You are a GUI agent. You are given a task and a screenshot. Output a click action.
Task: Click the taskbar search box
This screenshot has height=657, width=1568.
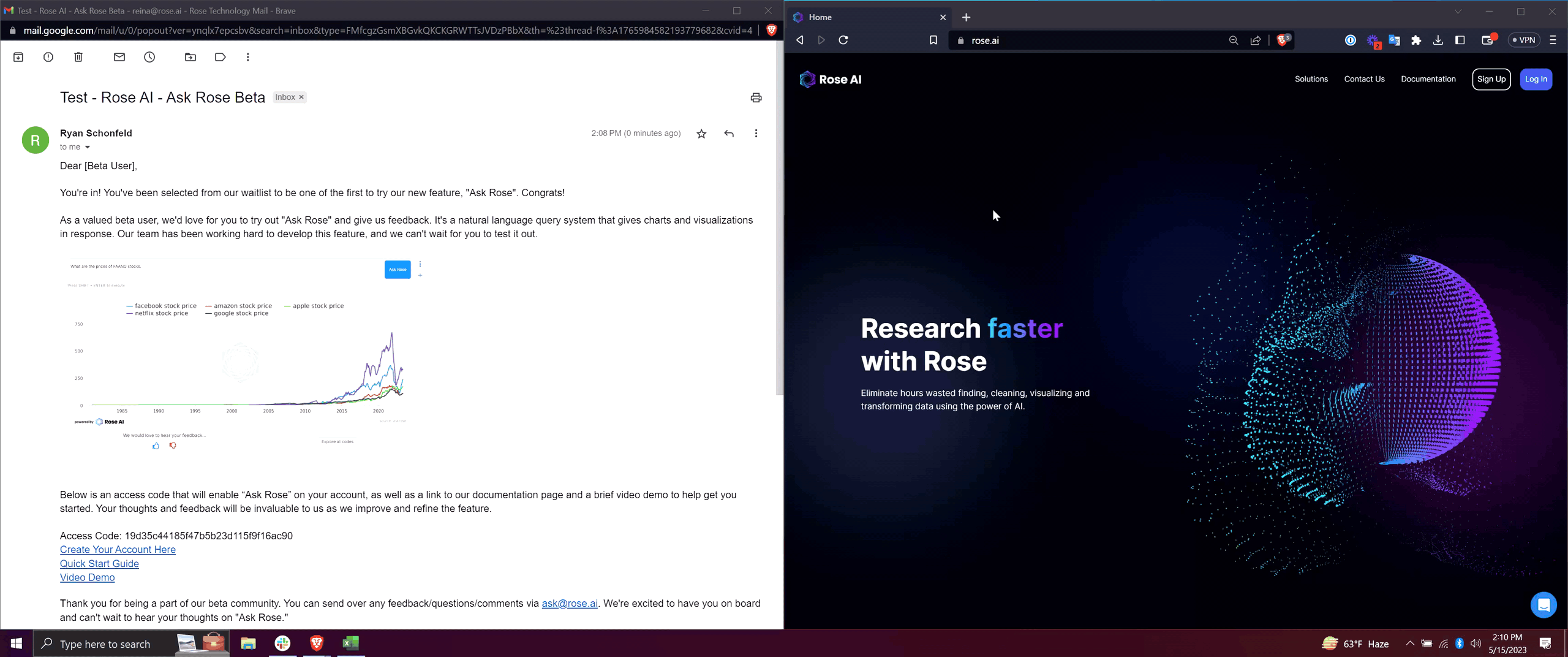(x=132, y=644)
